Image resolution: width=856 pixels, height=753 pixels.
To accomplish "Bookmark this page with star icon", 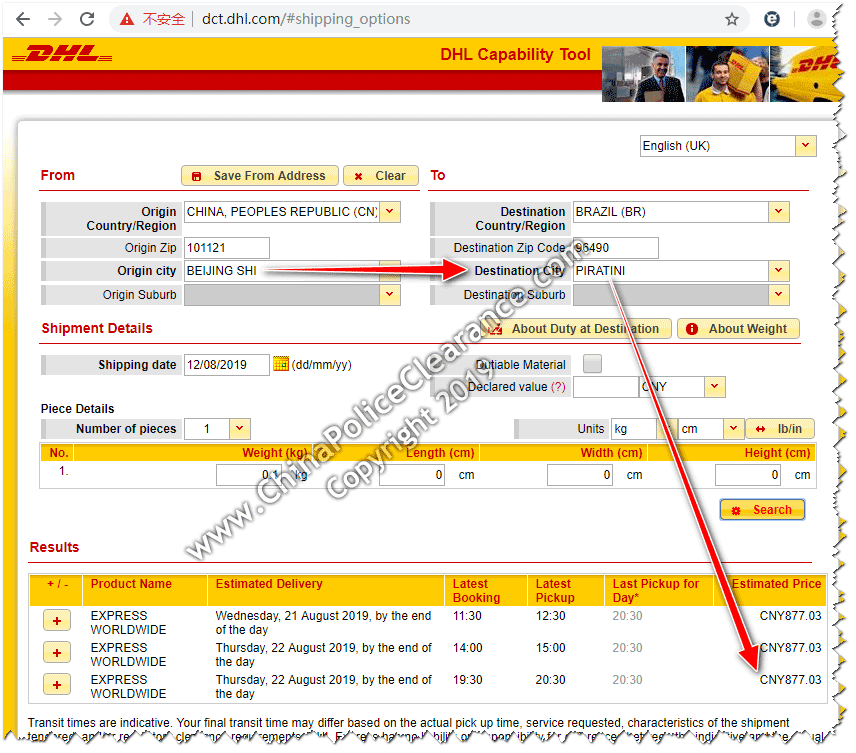I will click(x=733, y=20).
